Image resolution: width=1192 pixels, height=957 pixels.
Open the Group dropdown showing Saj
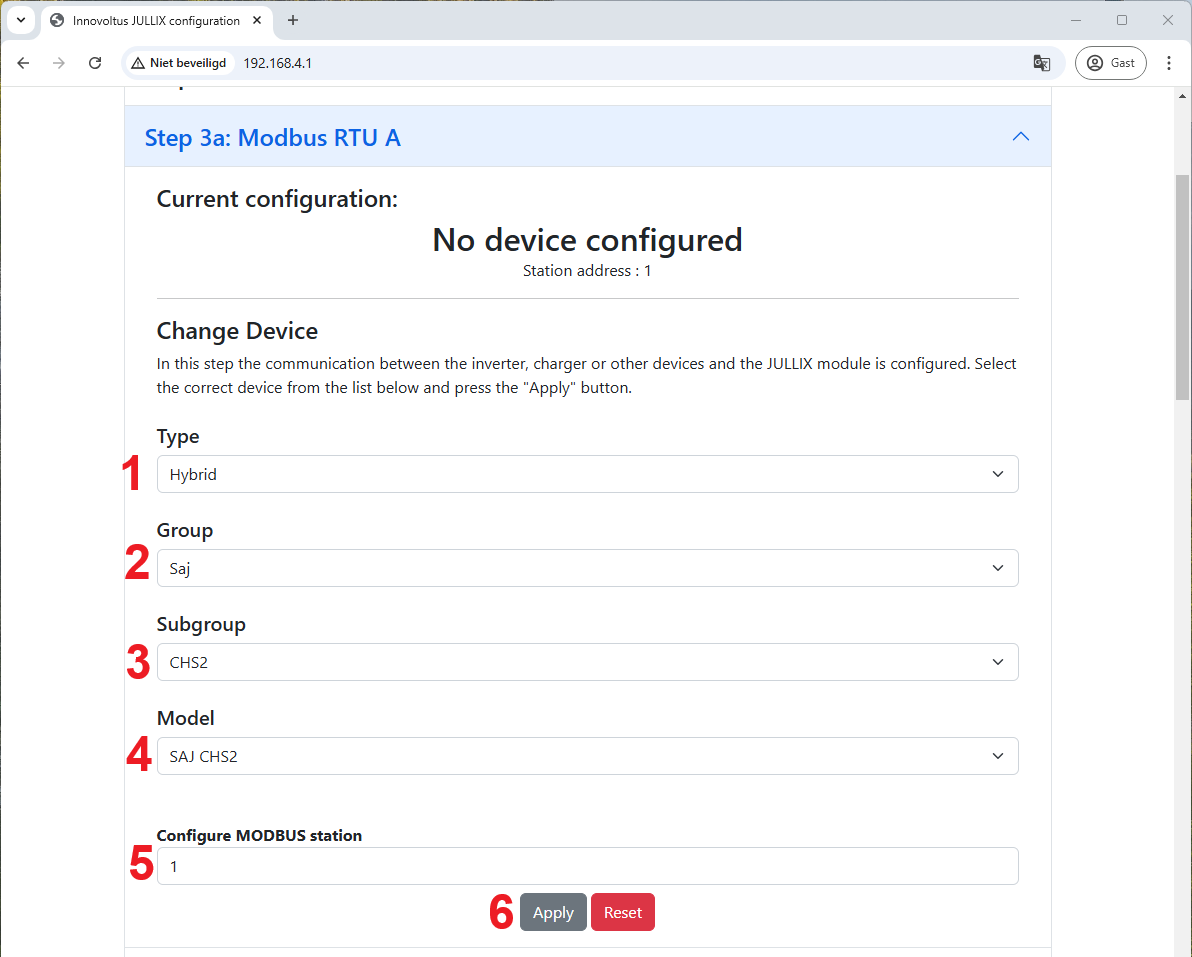588,569
